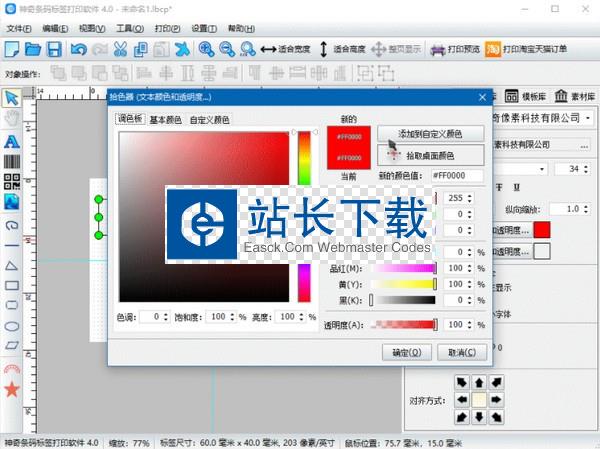The image size is (600, 449).
Task: Click the New document icon
Action: [x=12, y=49]
